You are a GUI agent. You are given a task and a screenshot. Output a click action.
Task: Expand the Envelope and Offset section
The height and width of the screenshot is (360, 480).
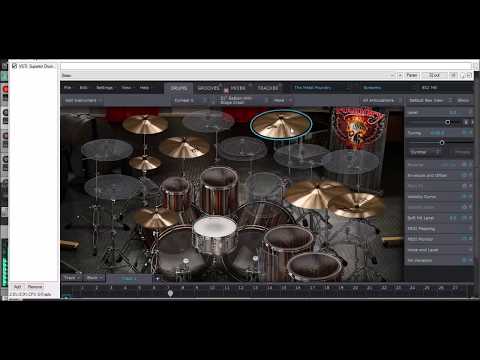[x=439, y=175]
